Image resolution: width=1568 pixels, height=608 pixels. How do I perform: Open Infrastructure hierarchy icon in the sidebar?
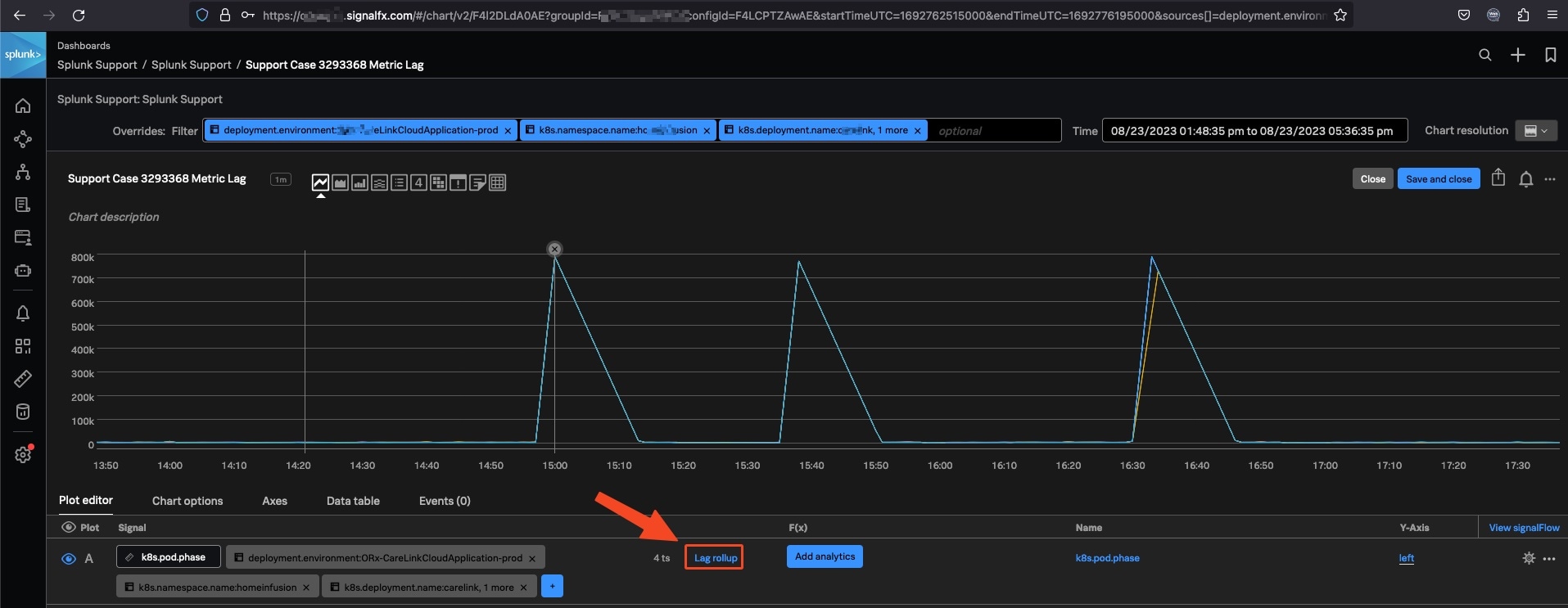tap(23, 172)
